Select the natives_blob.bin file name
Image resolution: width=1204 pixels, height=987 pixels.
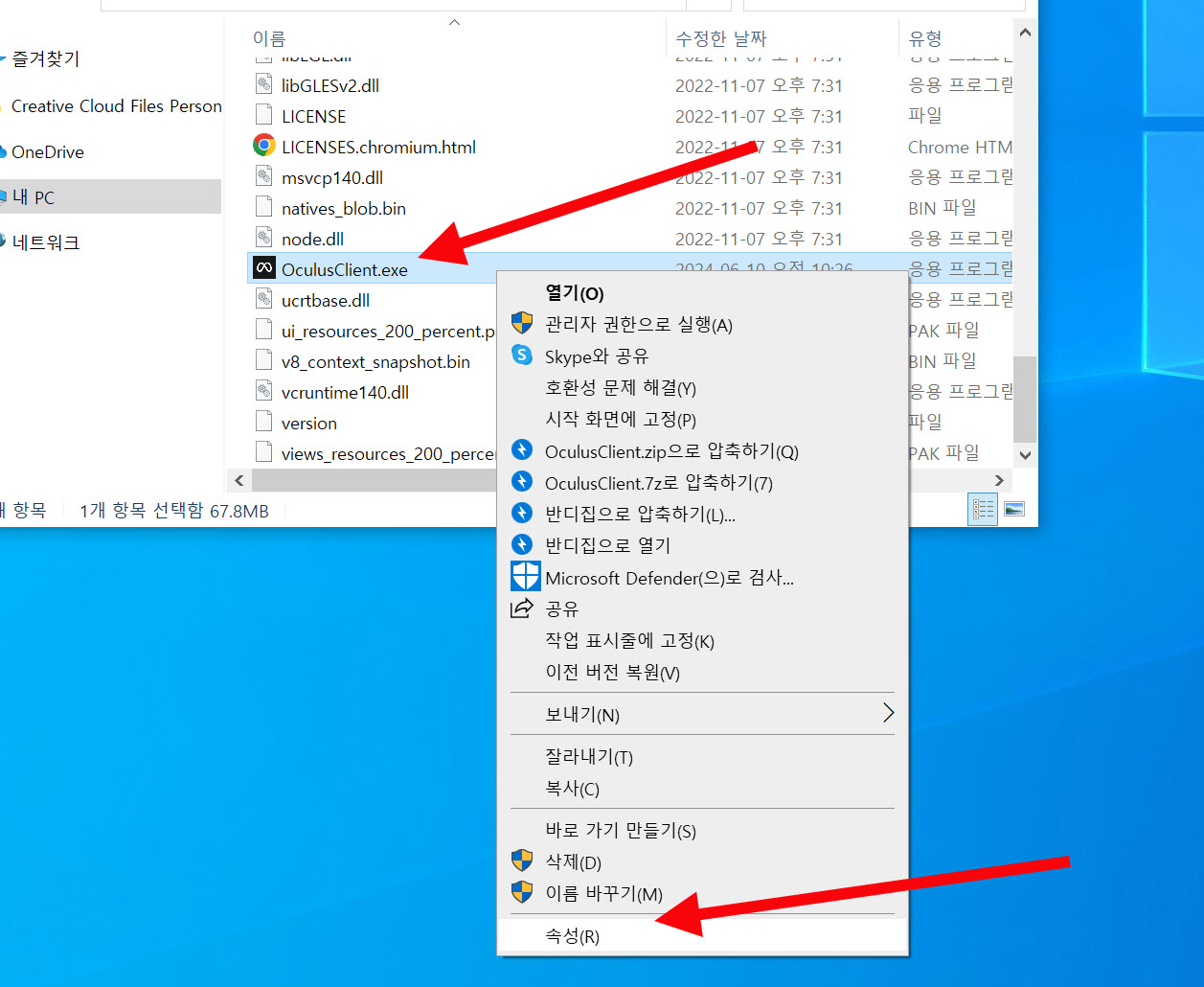(x=344, y=208)
